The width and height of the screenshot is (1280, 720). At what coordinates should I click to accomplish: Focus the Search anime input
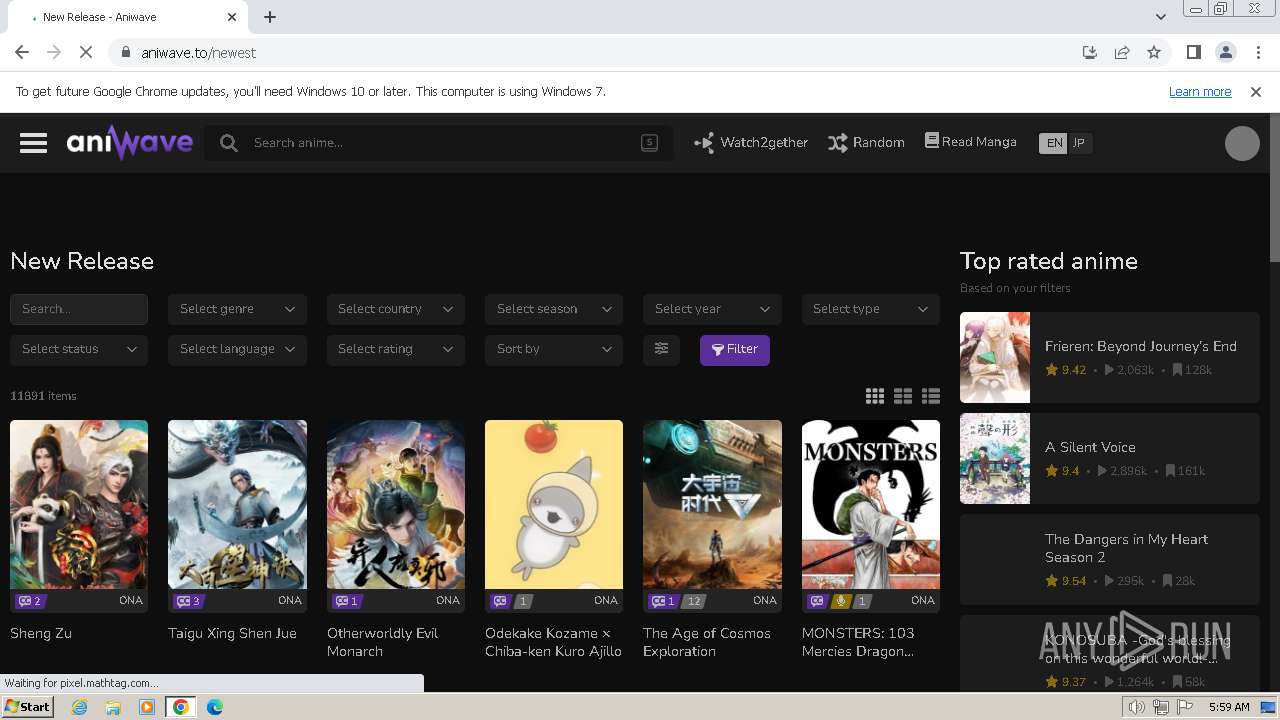[440, 143]
